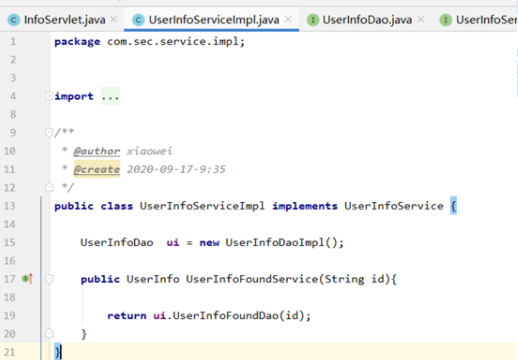
Task: Click the closing brace on line 21
Action: 58,352
